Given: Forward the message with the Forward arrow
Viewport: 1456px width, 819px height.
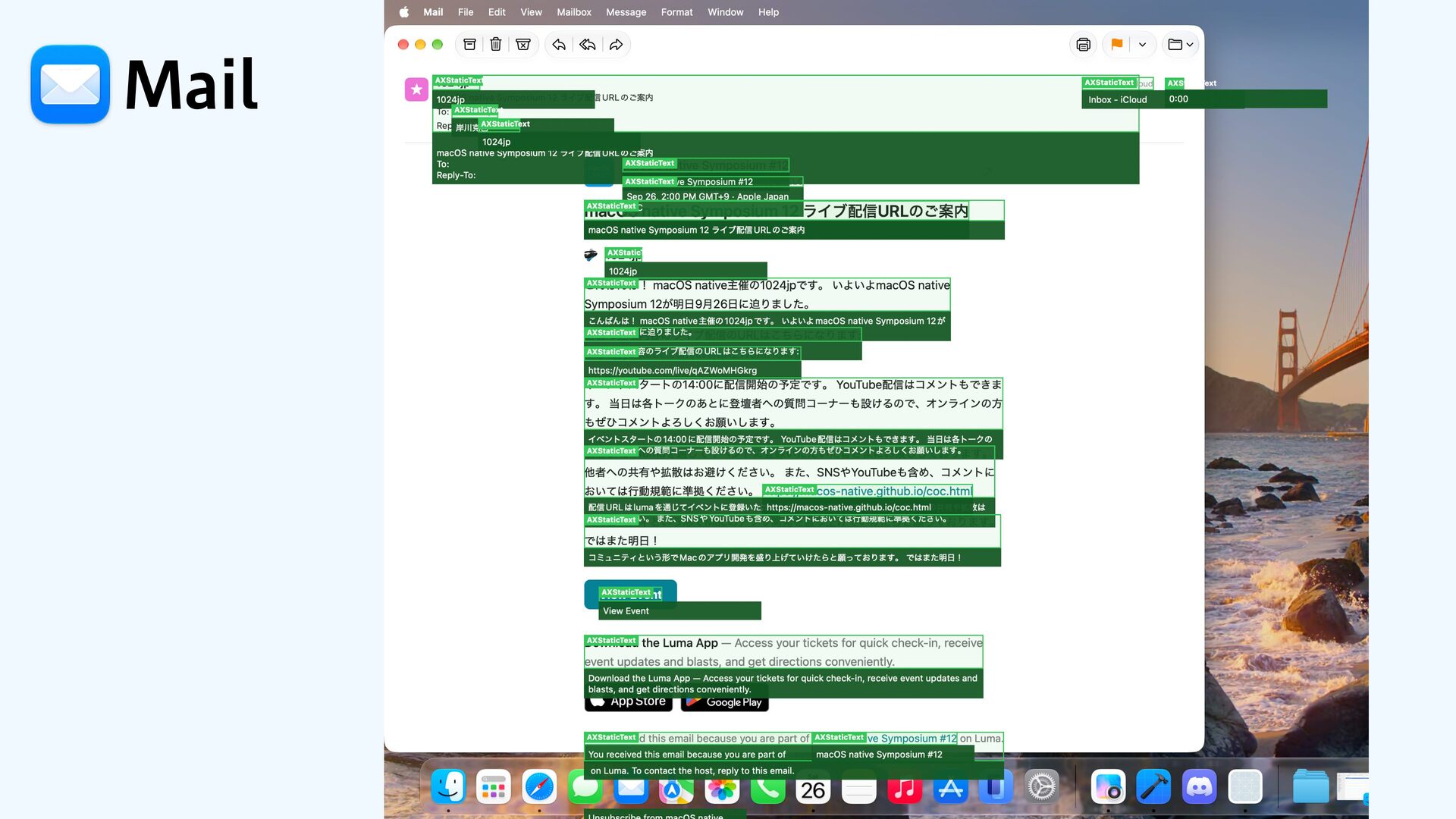Looking at the screenshot, I should point(617,45).
